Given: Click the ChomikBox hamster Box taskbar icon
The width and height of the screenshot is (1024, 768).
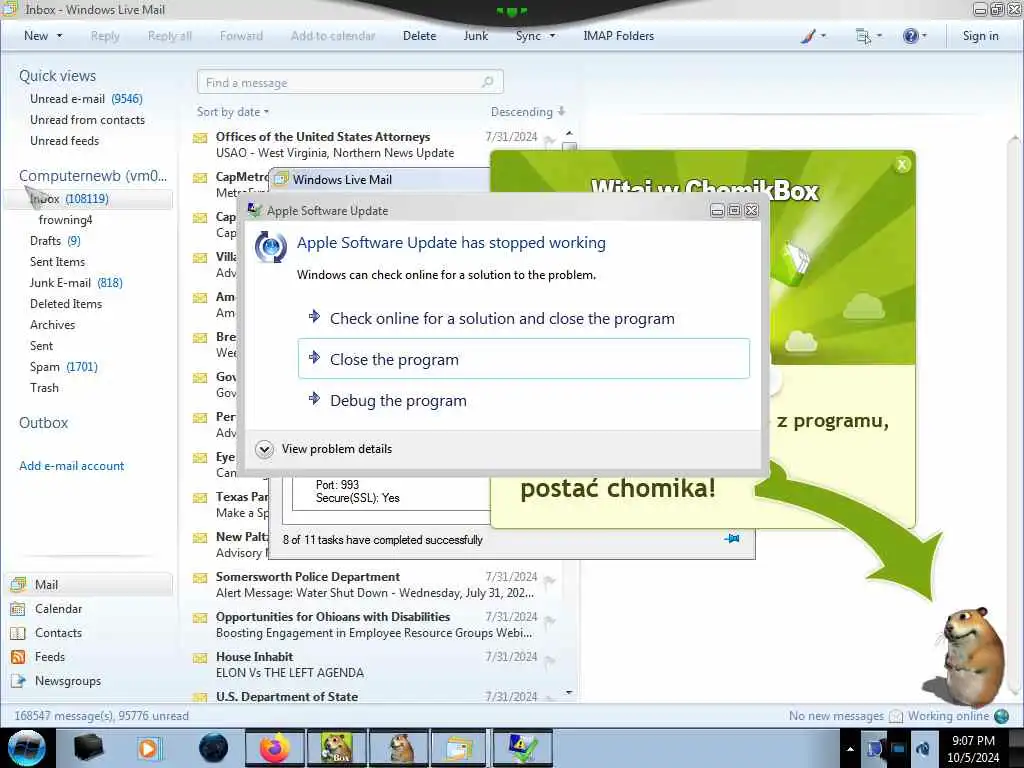Looking at the screenshot, I should 337,748.
